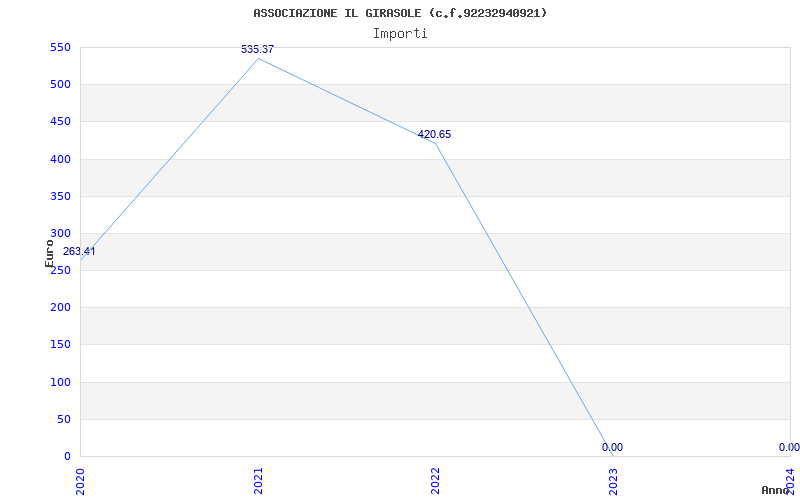Click the 0.00 label at 2023
The width and height of the screenshot is (800, 500).
click(612, 447)
